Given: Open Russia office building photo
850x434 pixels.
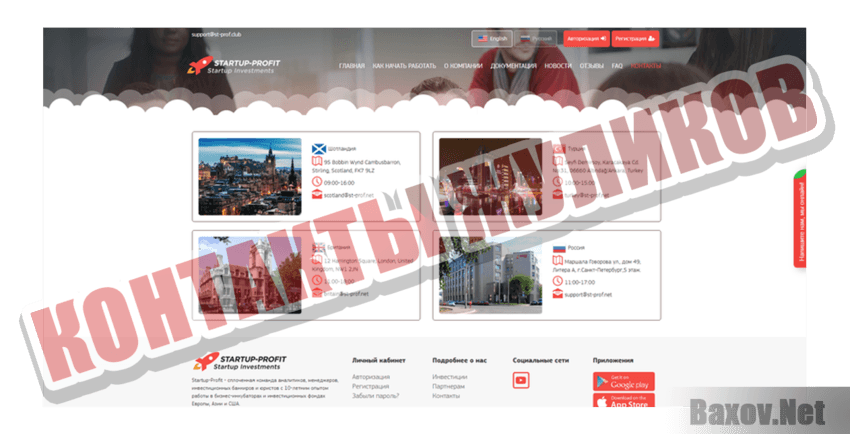Looking at the screenshot, I should tap(490, 275).
